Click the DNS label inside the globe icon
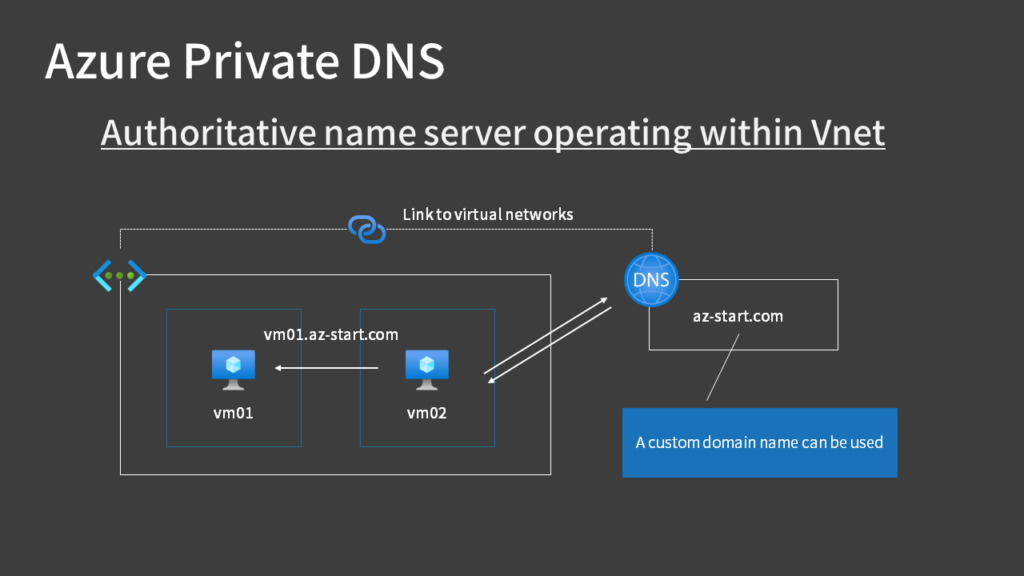Viewport: 1024px width, 576px height. point(650,280)
